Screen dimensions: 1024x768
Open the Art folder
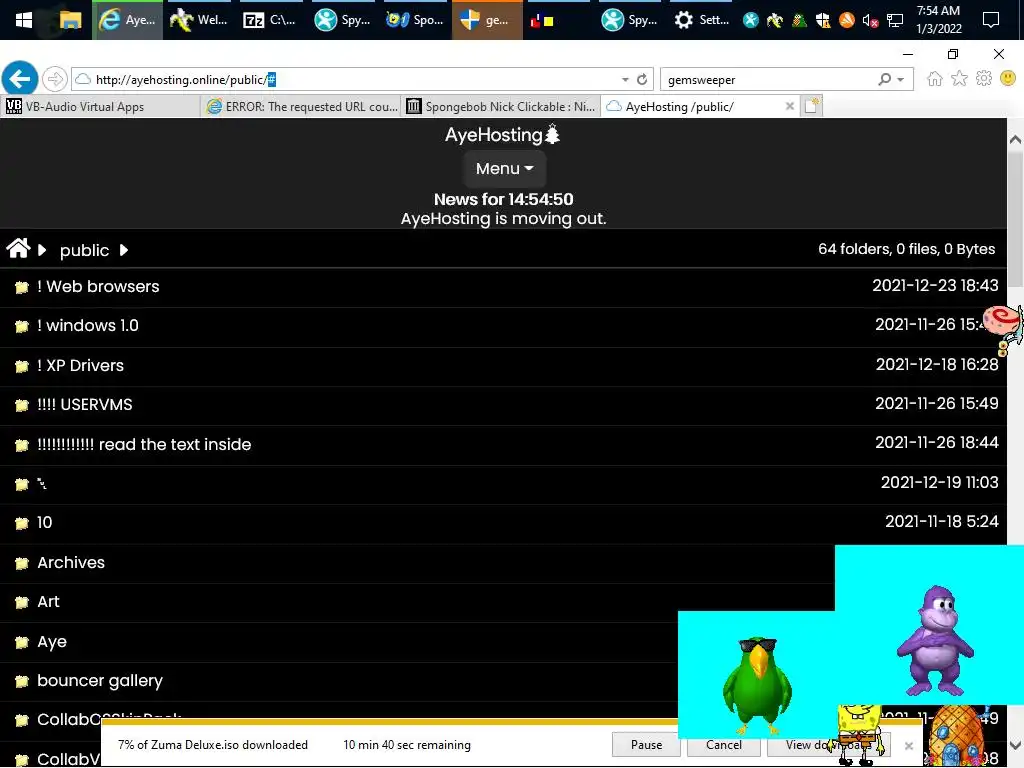(48, 601)
